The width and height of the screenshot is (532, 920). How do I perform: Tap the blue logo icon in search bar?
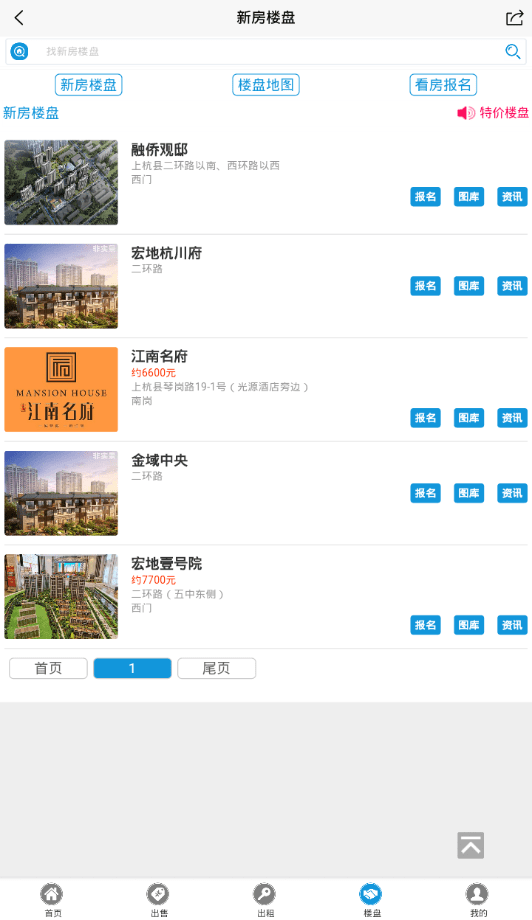coord(19,52)
